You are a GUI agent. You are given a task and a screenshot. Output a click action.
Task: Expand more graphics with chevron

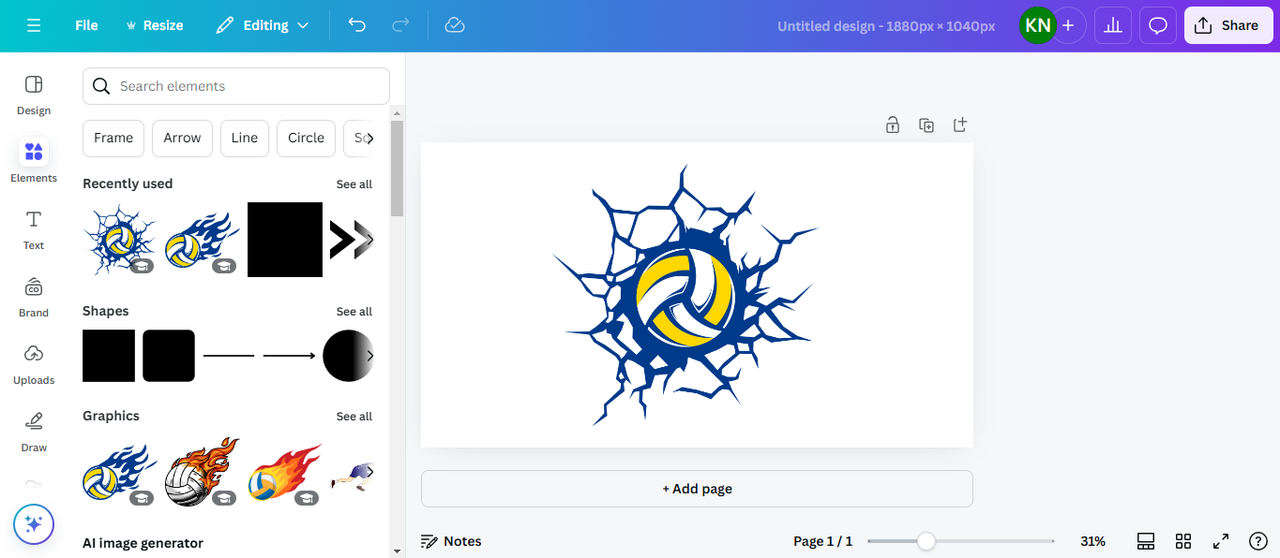[369, 471]
